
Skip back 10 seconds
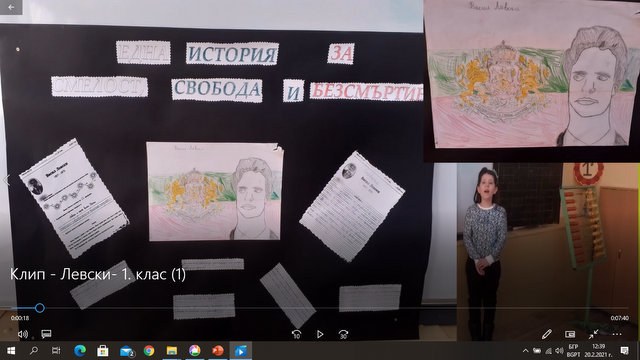pos(297,334)
